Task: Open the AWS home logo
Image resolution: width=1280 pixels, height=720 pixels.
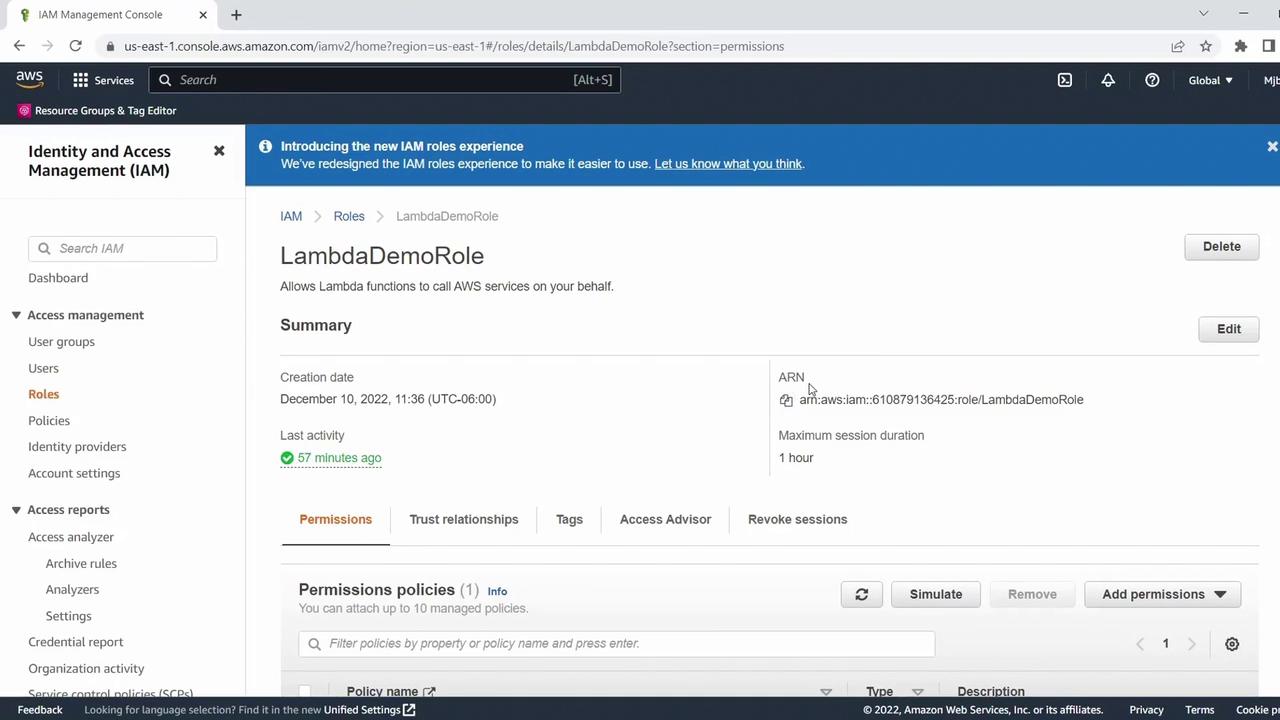Action: (30, 80)
